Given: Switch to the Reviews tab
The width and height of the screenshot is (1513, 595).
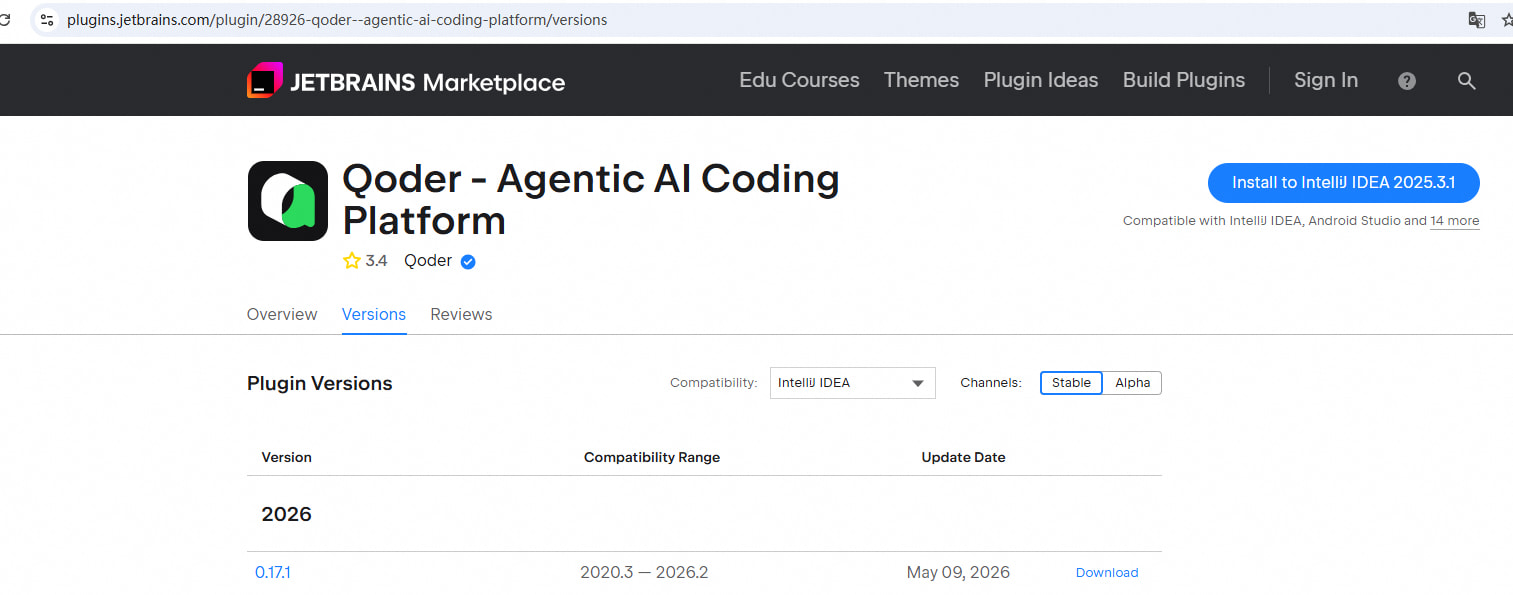Looking at the screenshot, I should tap(461, 314).
